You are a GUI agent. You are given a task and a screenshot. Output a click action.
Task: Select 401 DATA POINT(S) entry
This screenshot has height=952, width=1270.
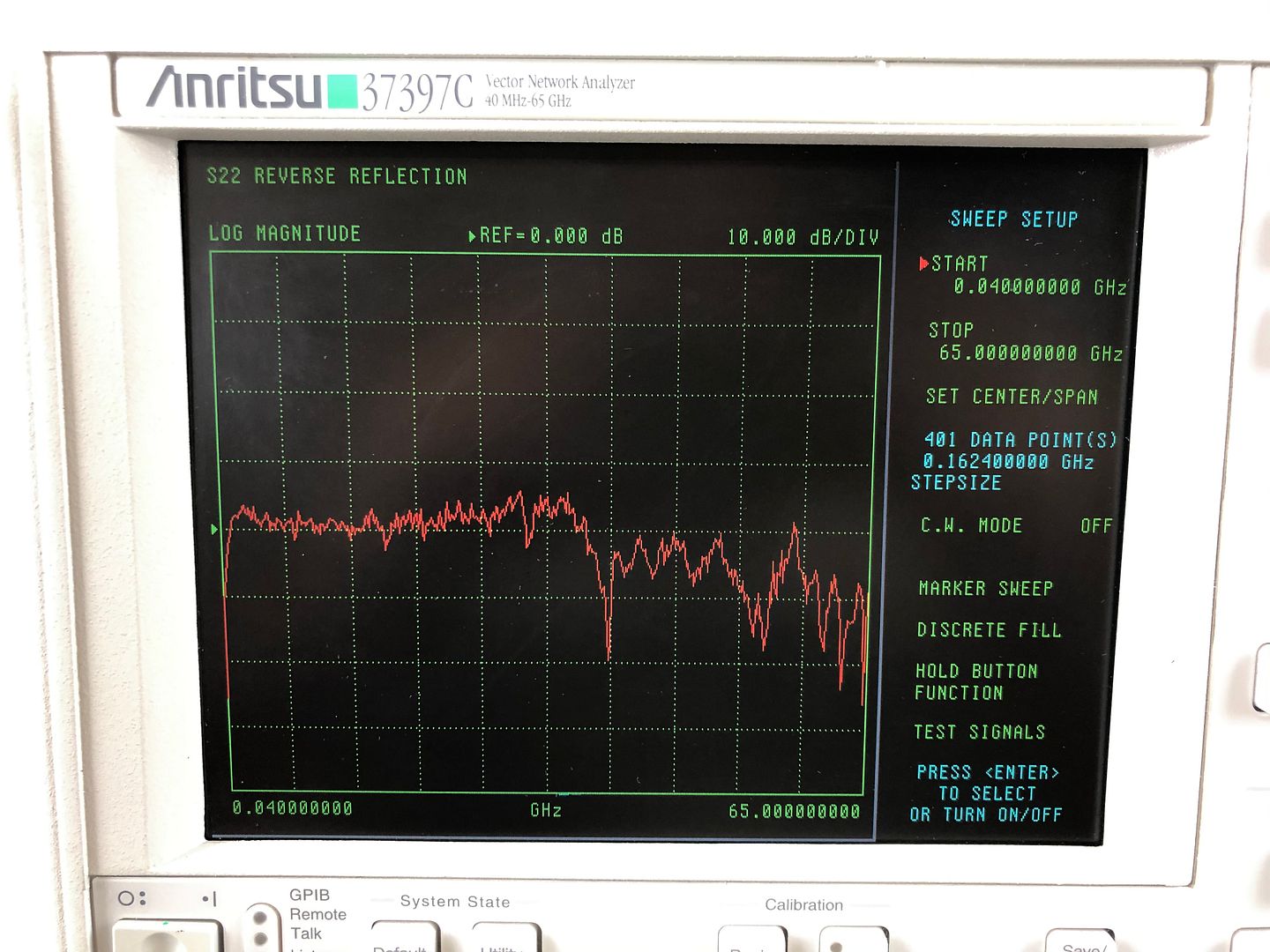pos(1020,439)
